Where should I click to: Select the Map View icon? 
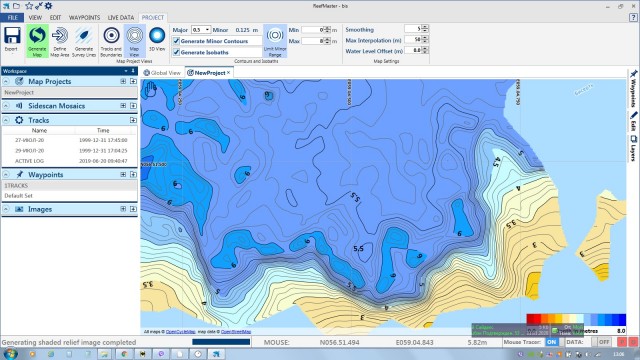[134, 36]
